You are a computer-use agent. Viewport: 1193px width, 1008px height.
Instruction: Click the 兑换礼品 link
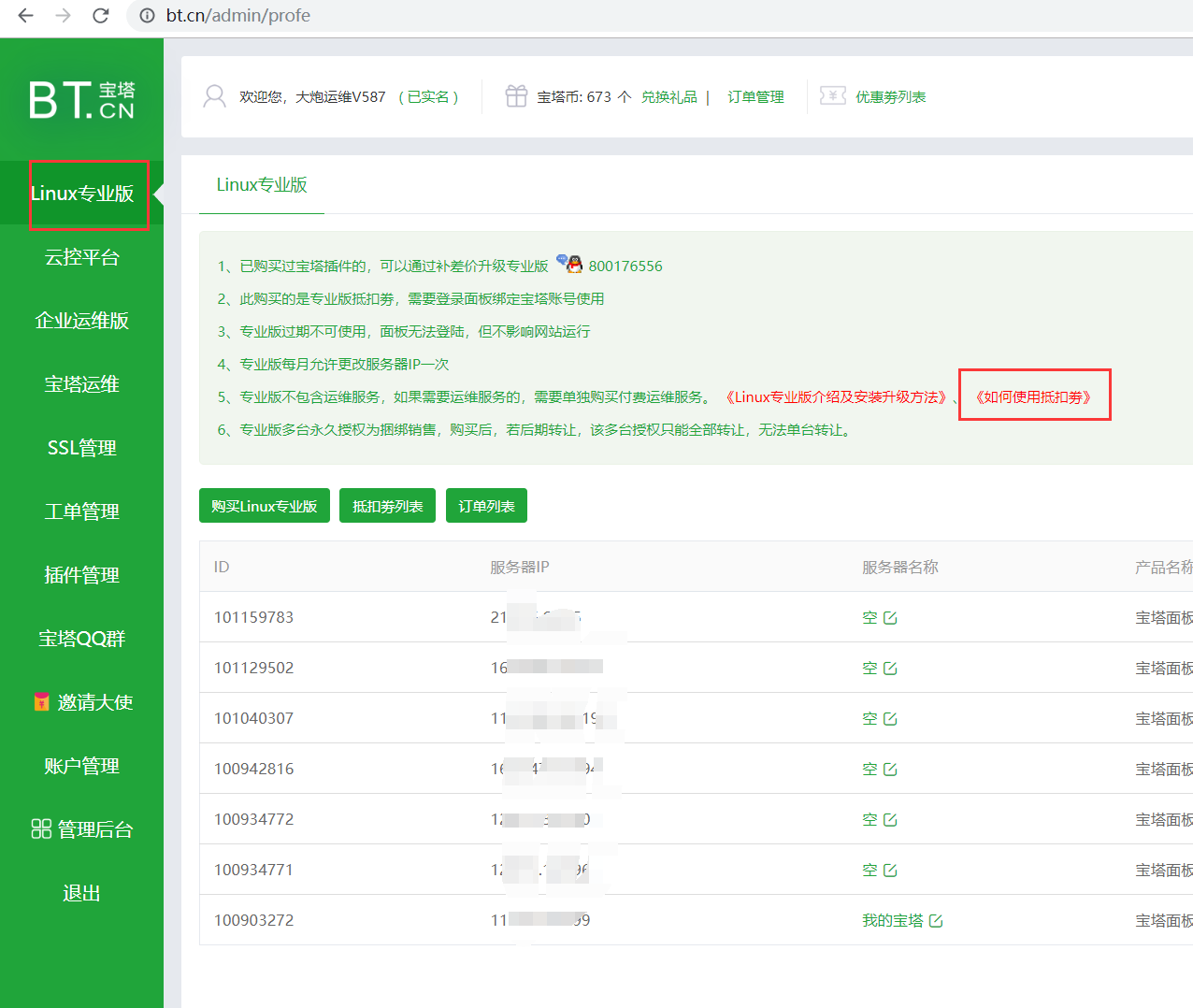click(669, 97)
